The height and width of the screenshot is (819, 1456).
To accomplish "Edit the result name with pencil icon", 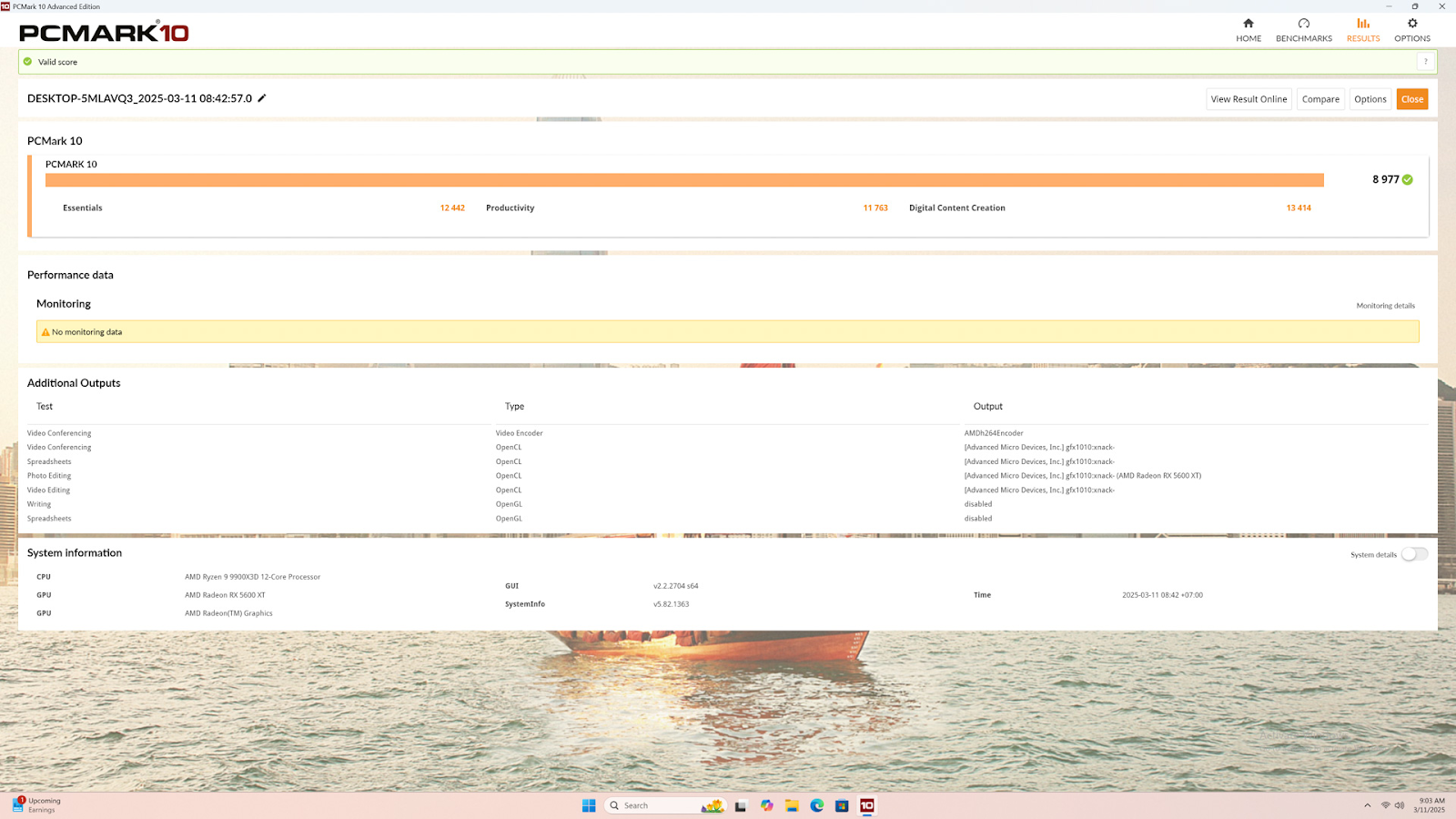I will 262,98.
